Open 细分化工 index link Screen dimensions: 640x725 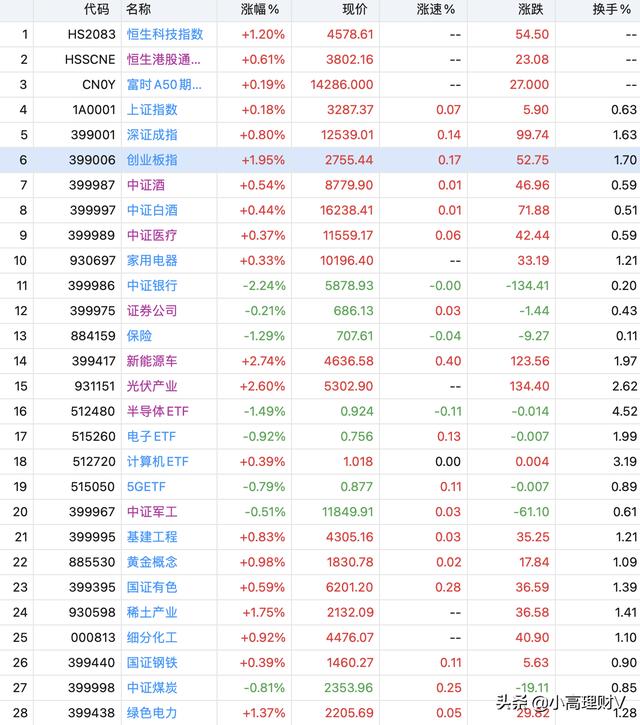click(x=152, y=637)
